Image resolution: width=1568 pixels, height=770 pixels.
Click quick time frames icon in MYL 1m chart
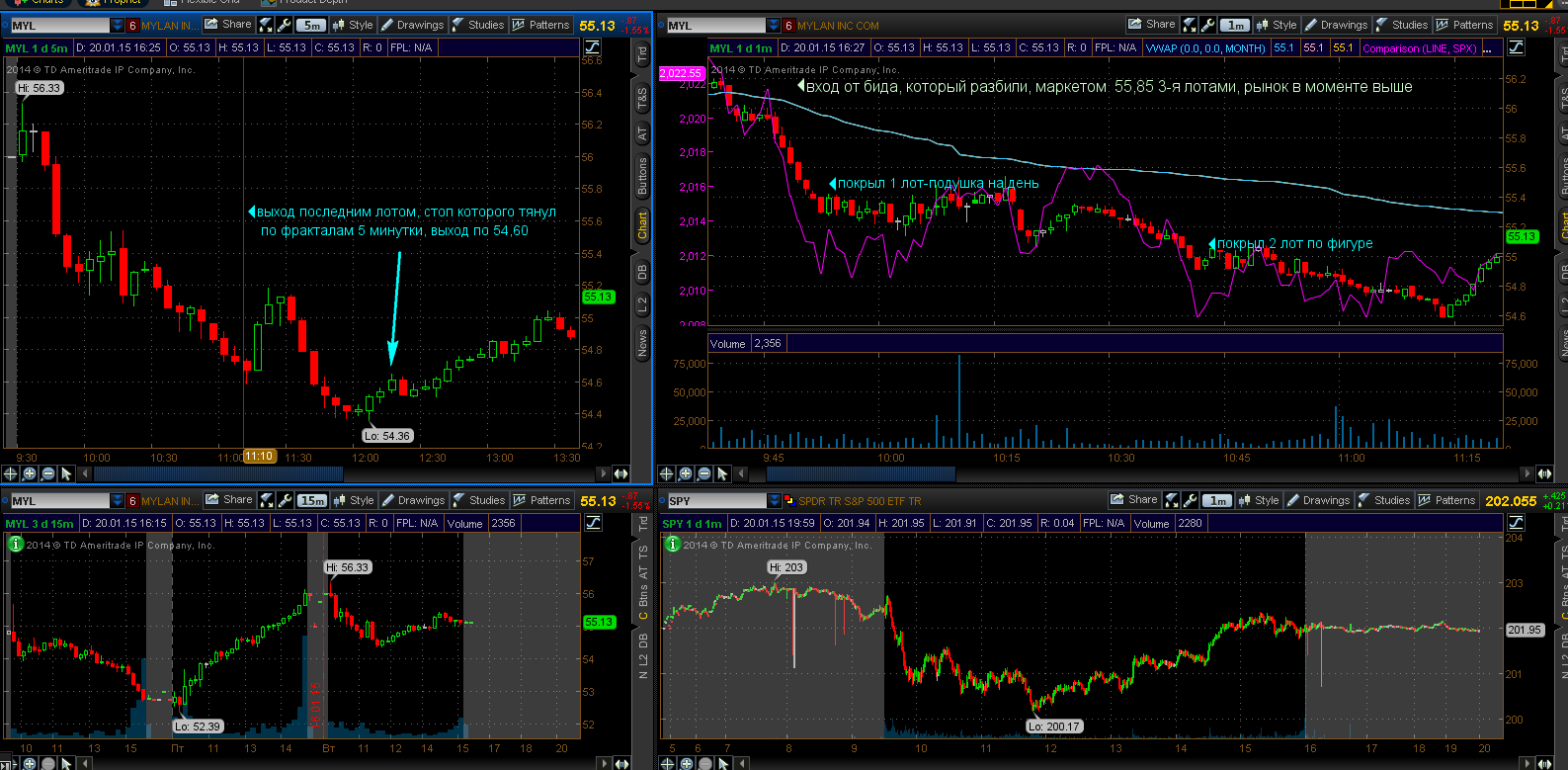[1190, 25]
